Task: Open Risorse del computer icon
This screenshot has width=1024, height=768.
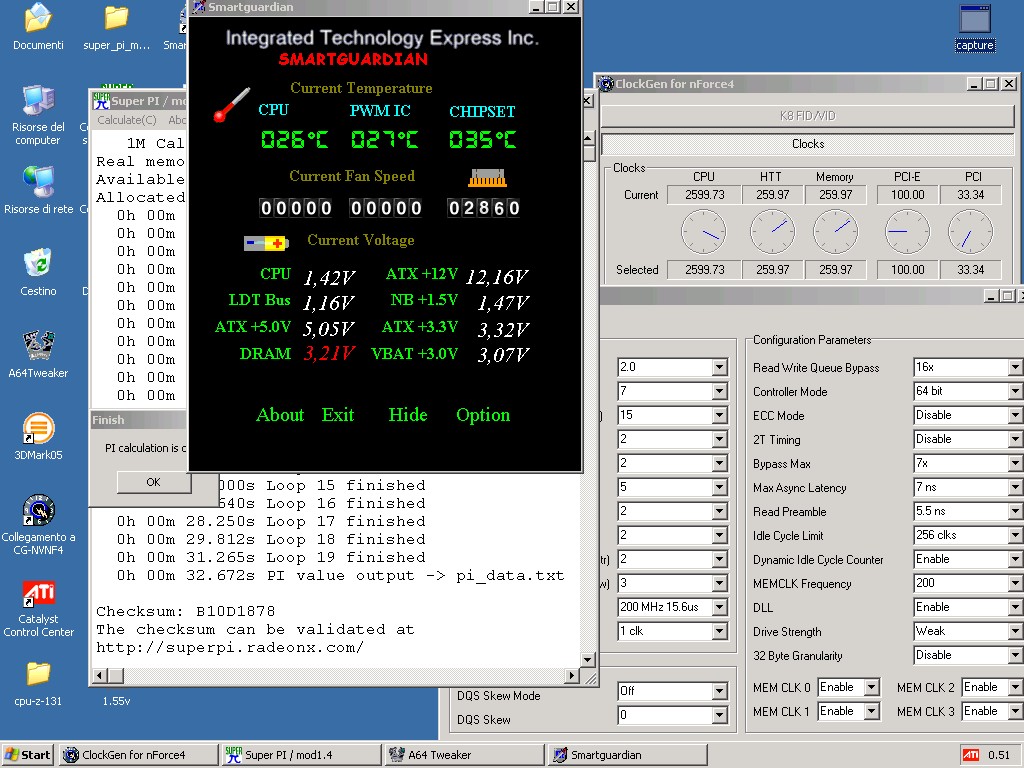Action: pyautogui.click(x=38, y=102)
